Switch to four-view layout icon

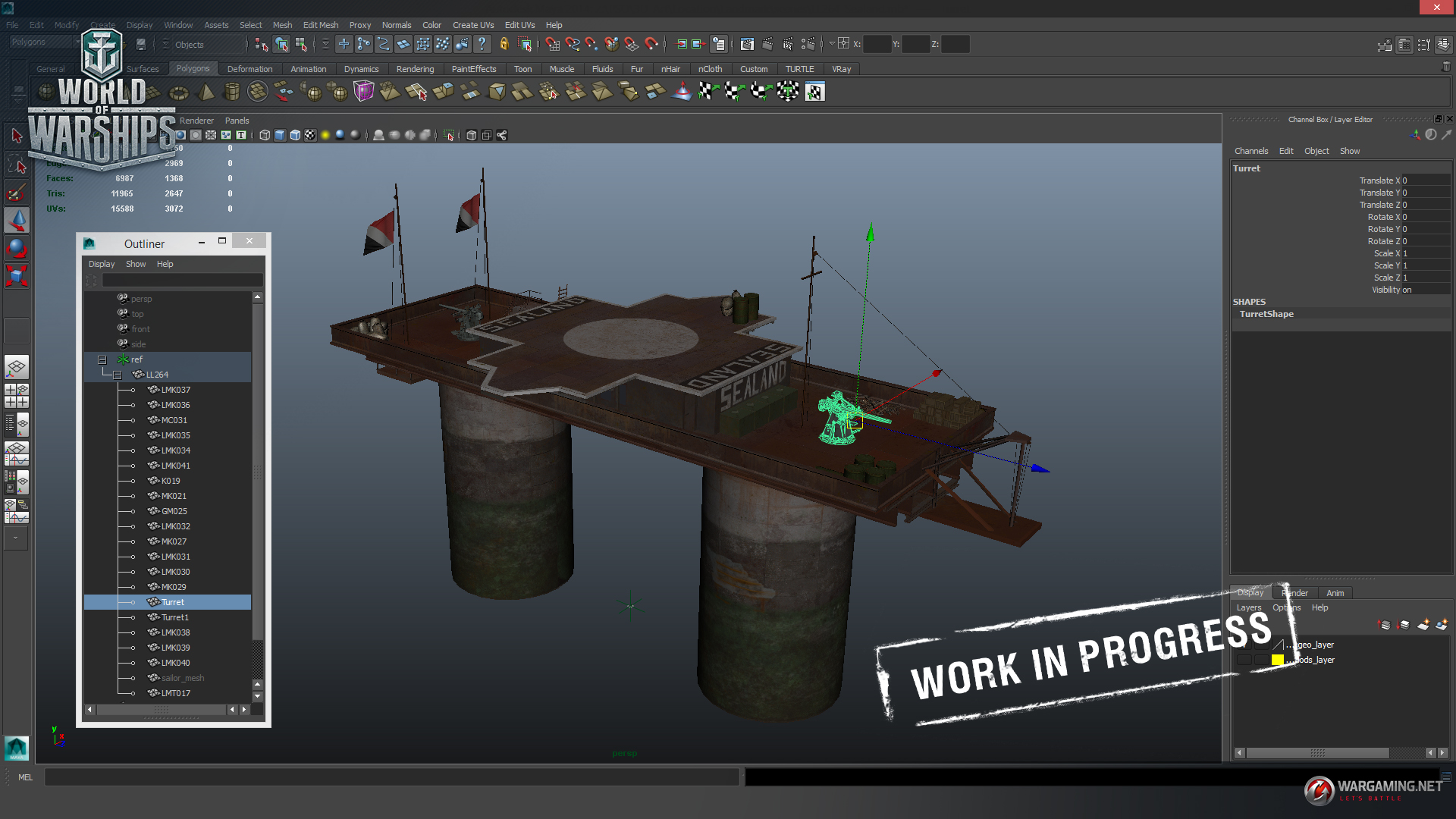(17, 395)
